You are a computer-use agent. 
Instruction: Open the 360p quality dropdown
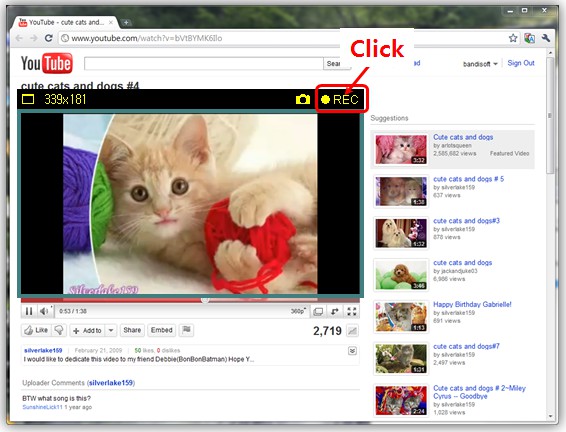tap(299, 311)
